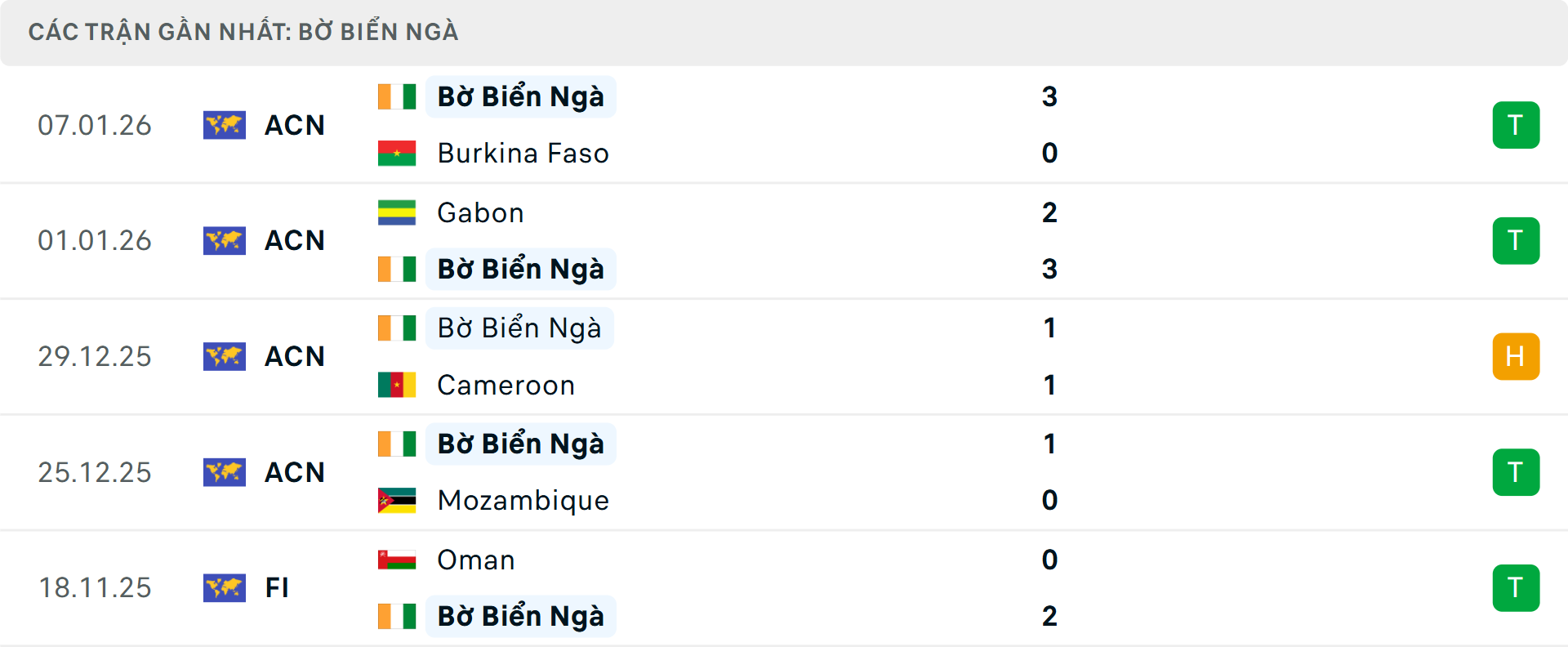Click the 25.12.25 match date
Screen dimensions: 1568x647
click(95, 472)
